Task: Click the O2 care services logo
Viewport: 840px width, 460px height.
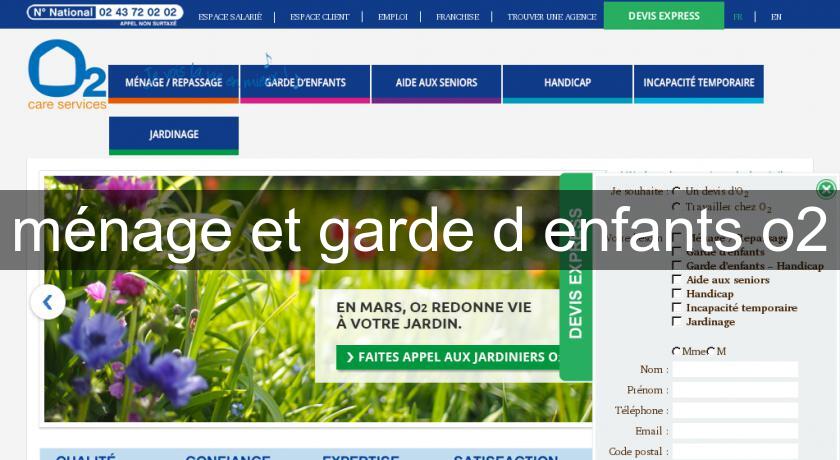Action: tap(67, 75)
